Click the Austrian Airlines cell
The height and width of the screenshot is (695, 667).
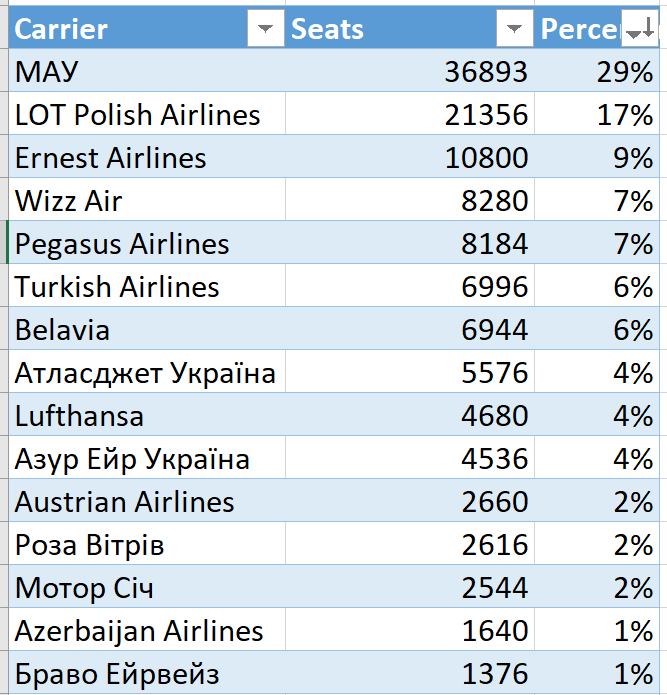[147, 502]
